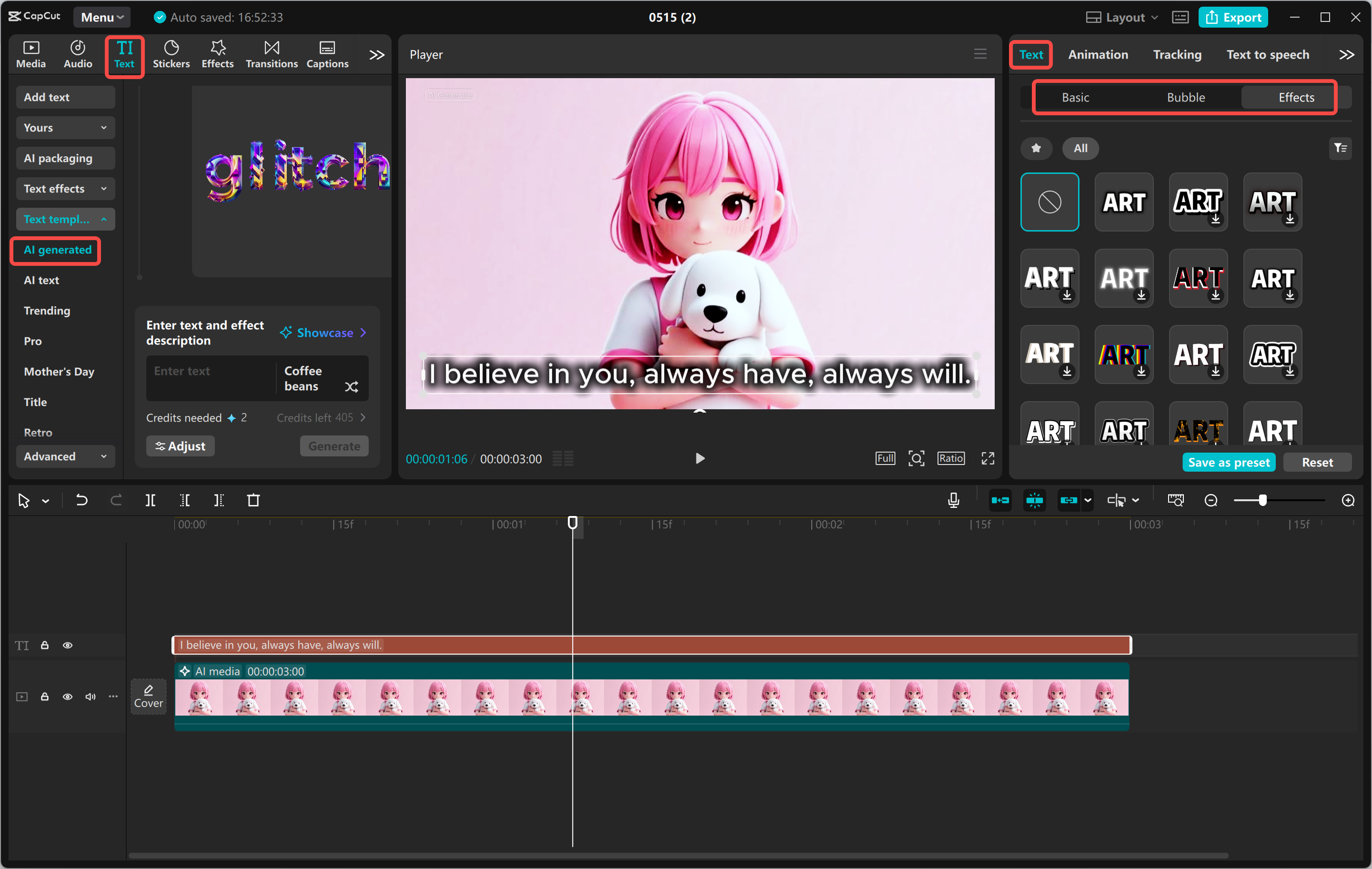Mute the AI media track

pyautogui.click(x=90, y=697)
